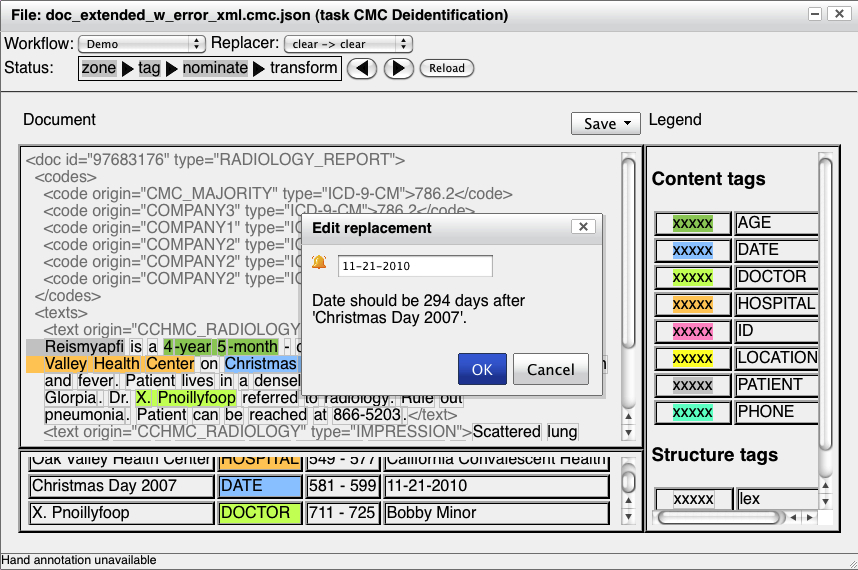Viewport: 858px width, 570px height.
Task: Select the DATE blue tag swatch
Action: pyautogui.click(x=692, y=250)
